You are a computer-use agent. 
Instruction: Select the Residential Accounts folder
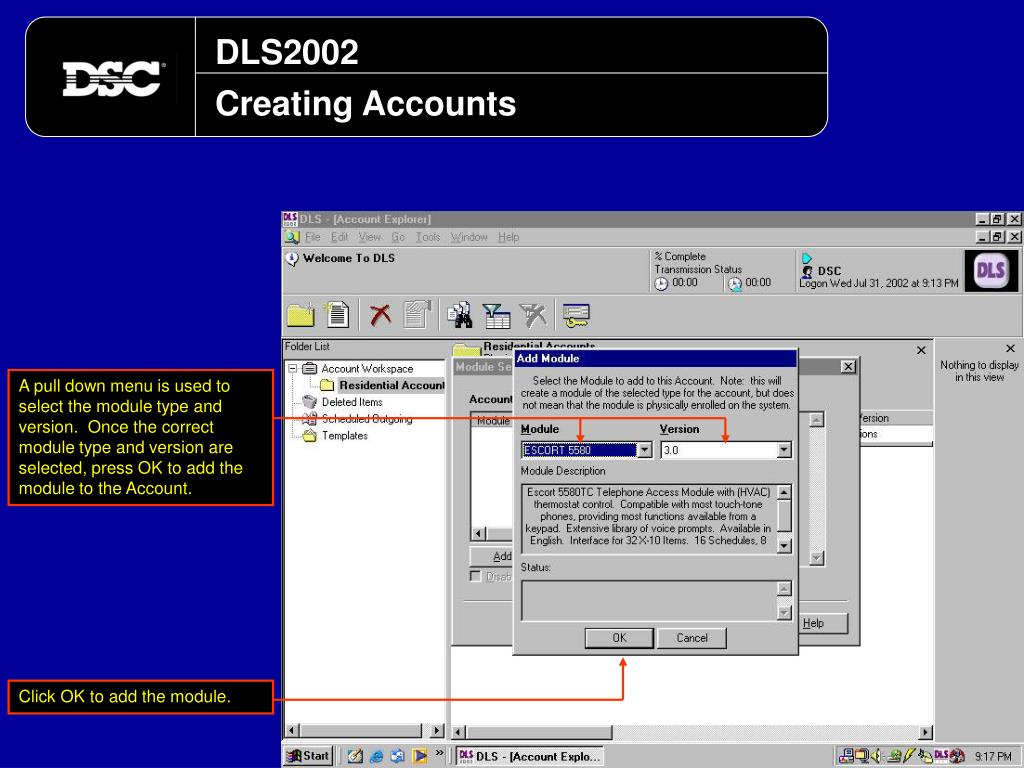(x=392, y=386)
